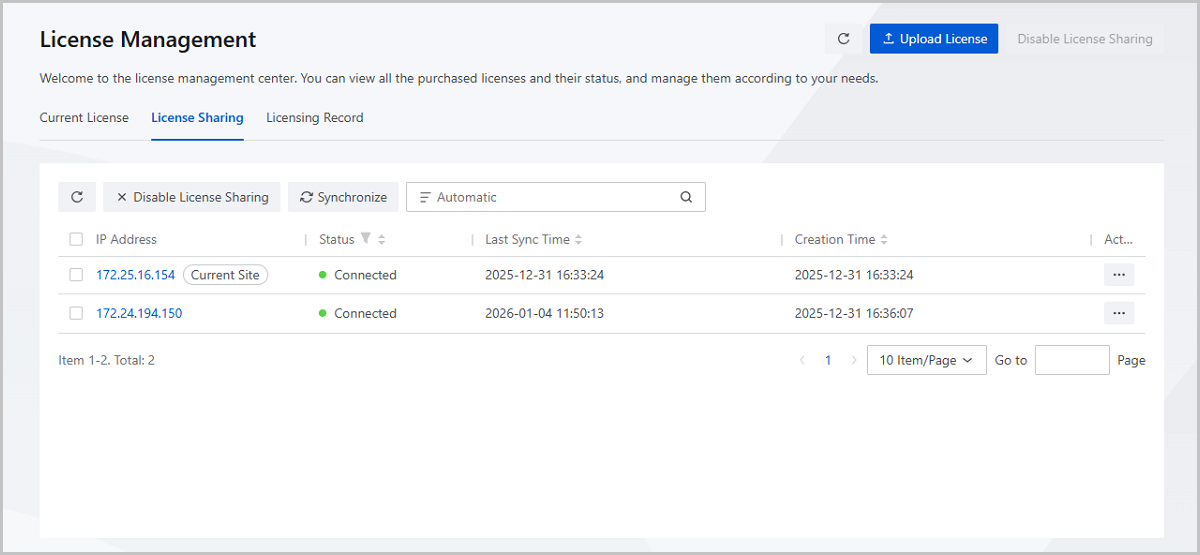Viewport: 1200px width, 555px height.
Task: Select all rows with header checkbox
Action: [x=76, y=240]
